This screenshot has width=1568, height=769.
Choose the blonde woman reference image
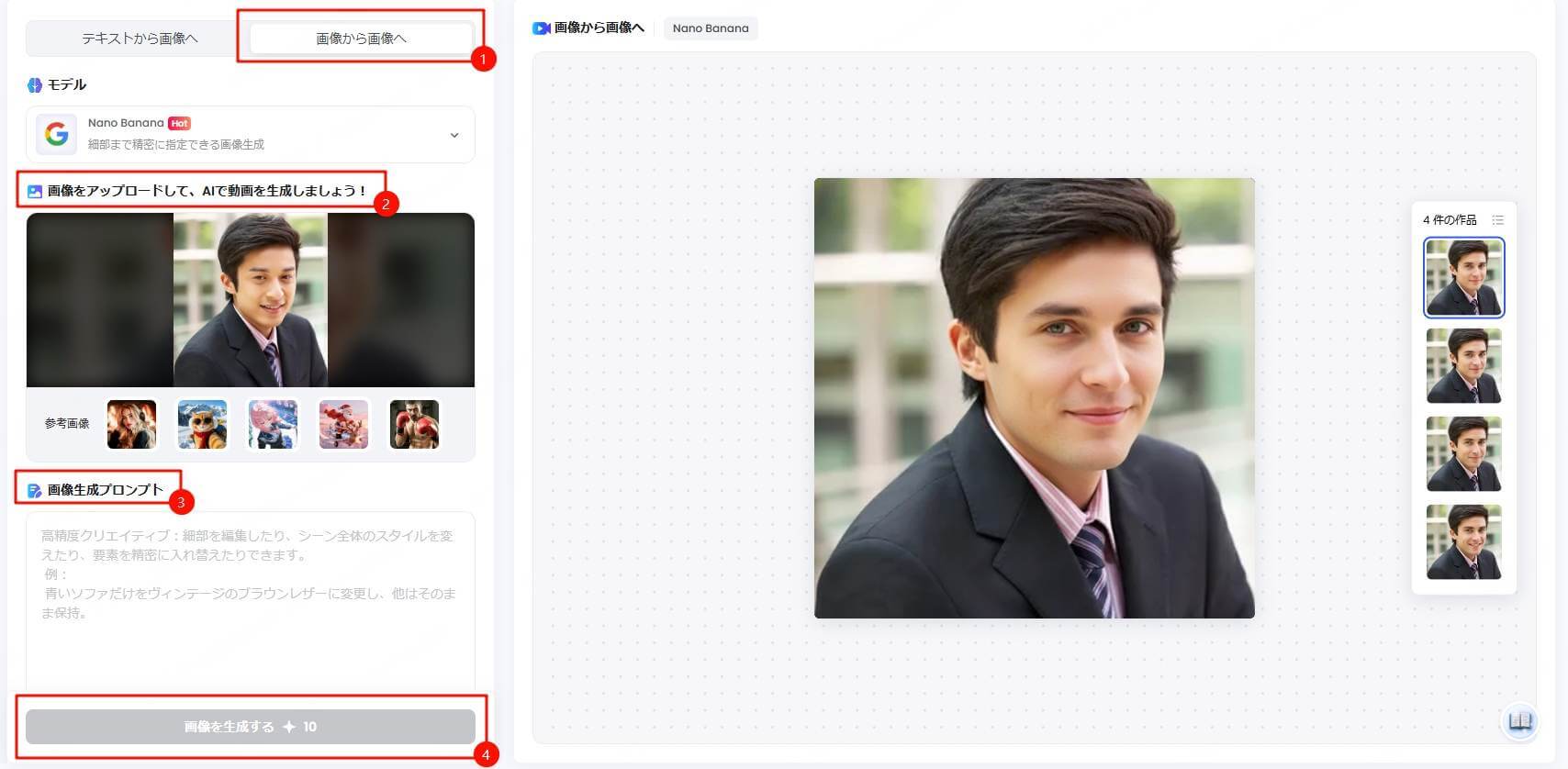click(131, 424)
